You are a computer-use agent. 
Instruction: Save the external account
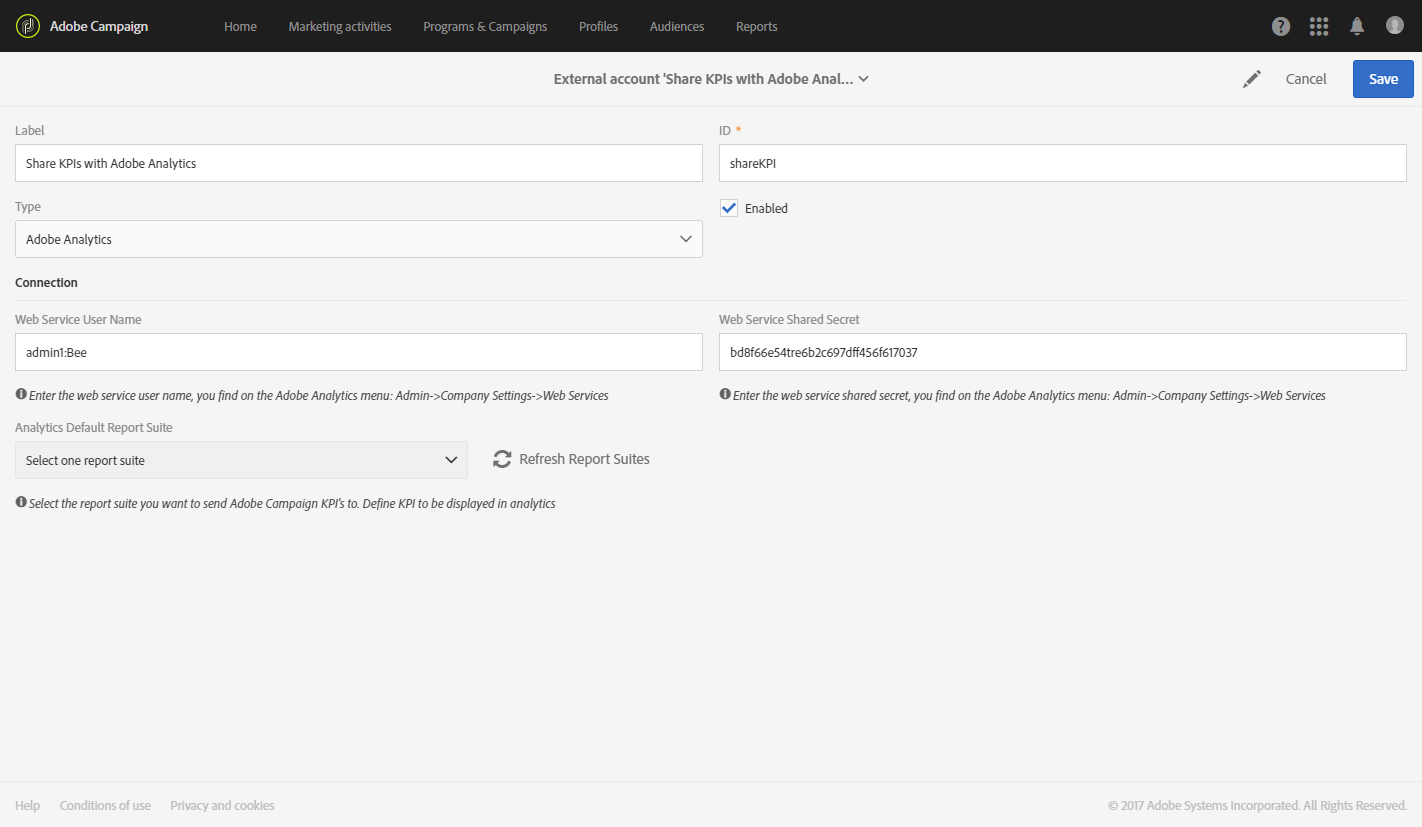coord(1383,79)
